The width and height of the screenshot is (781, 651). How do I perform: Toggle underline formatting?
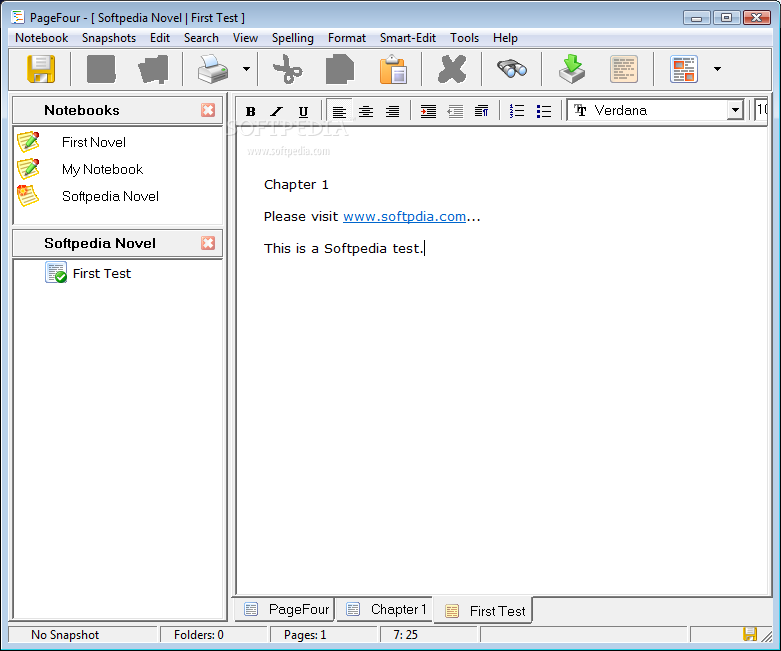coord(303,111)
